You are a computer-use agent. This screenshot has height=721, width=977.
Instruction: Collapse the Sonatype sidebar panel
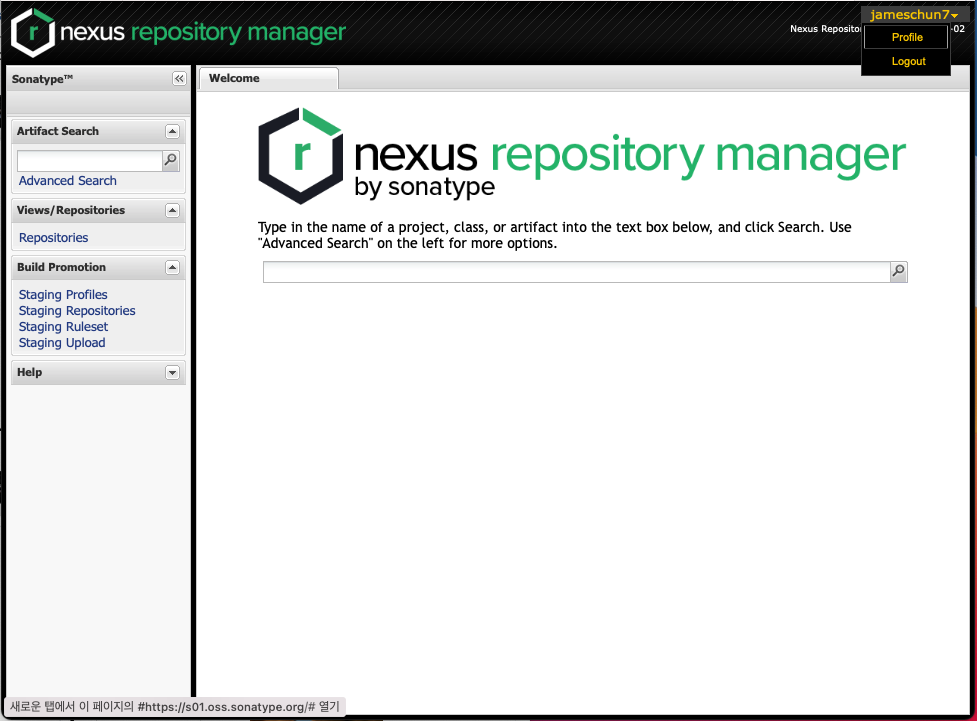[179, 79]
